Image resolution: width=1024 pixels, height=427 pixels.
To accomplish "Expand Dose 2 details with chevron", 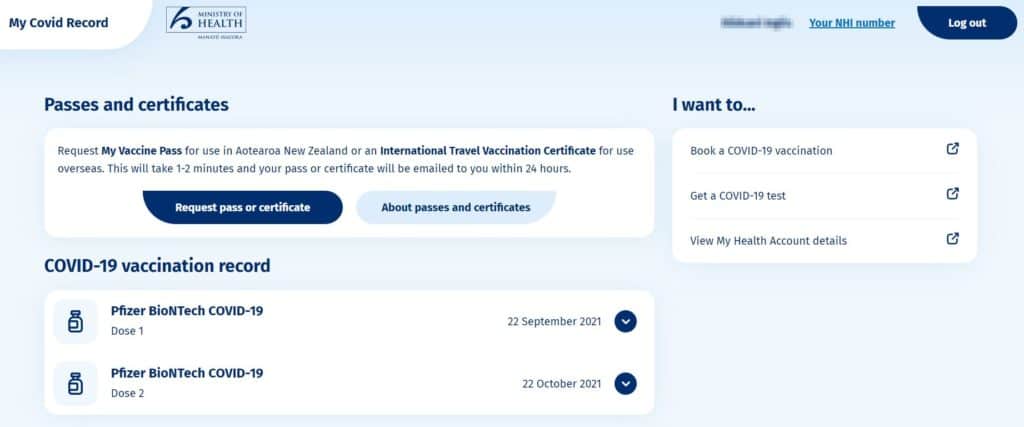I will point(626,384).
